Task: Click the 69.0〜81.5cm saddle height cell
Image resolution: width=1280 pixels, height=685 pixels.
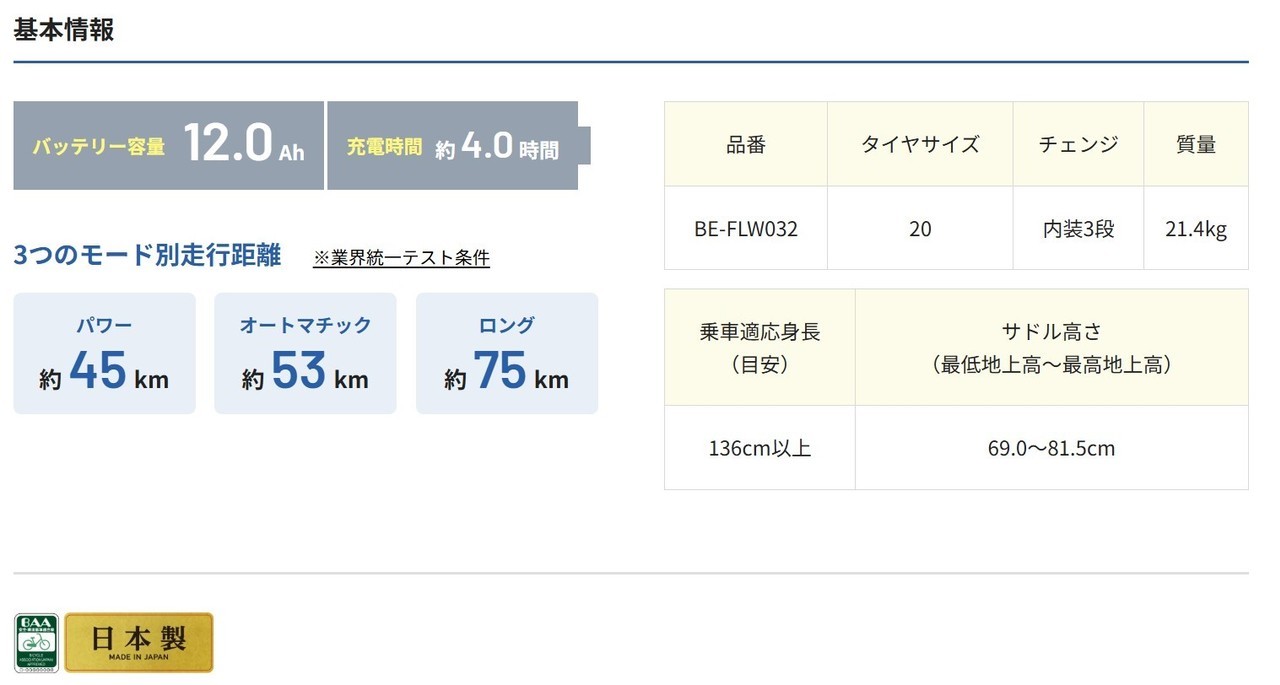Action: point(1051,448)
